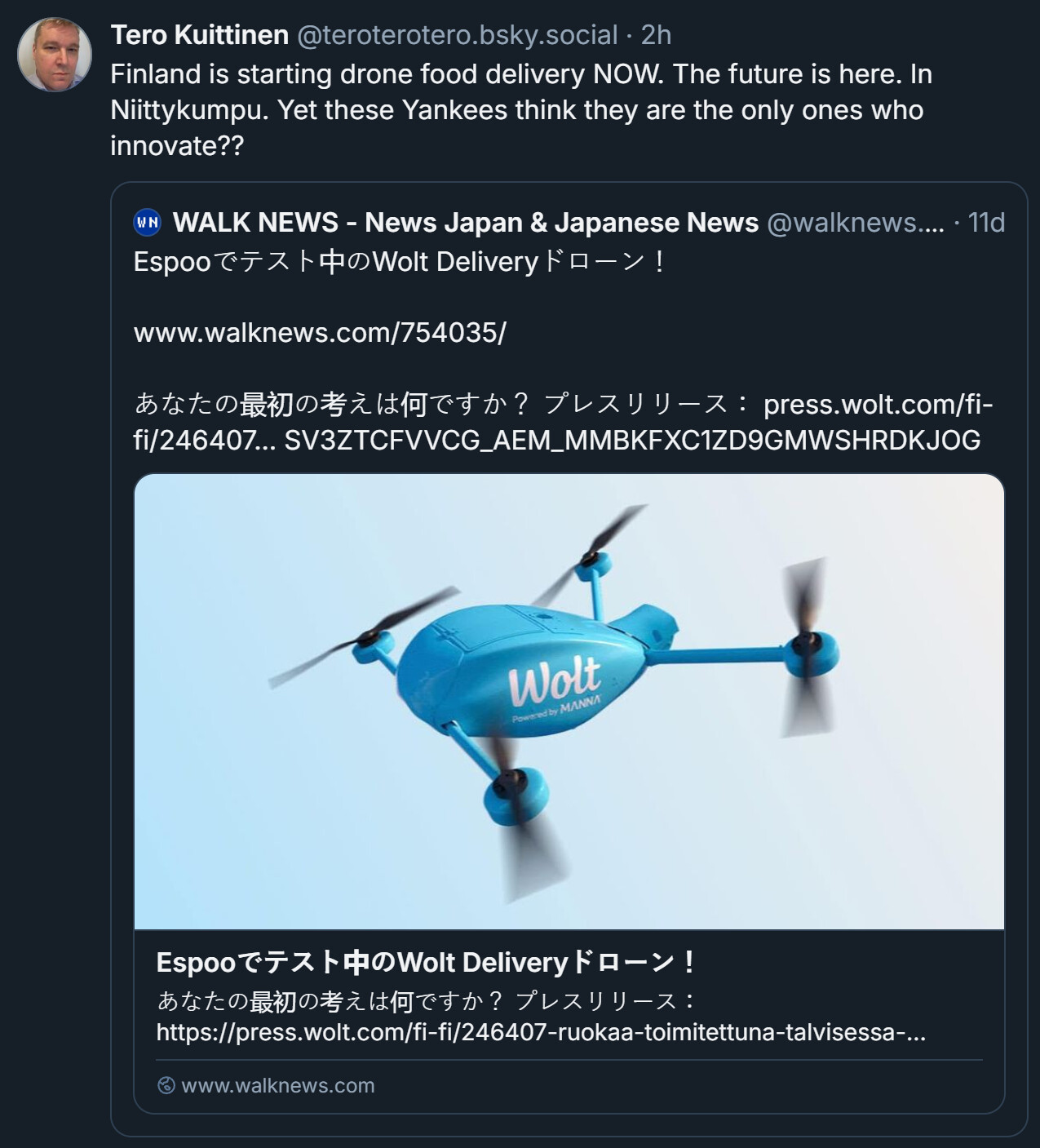Click the globe icon beside www.walknews.com
Screen dimensions: 1040x1148
pos(166,1085)
